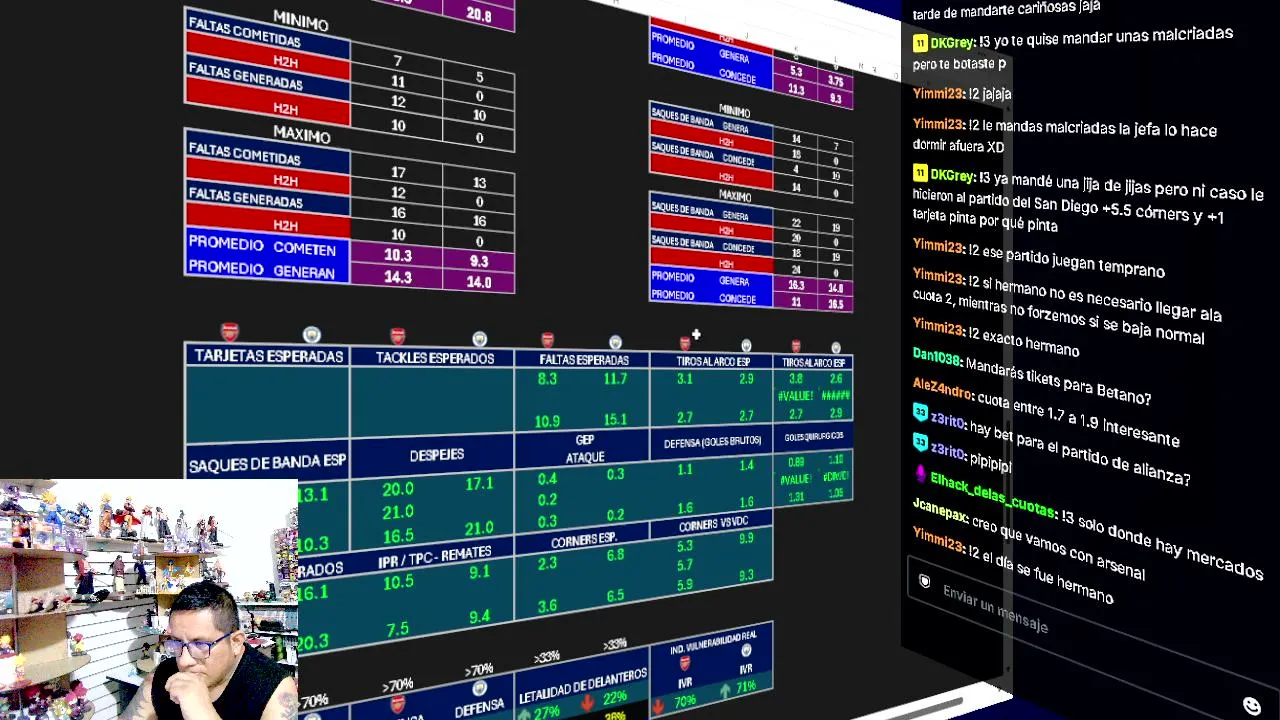The height and width of the screenshot is (720, 1280).
Task: Click the badge beside z3rit0's 'pipipipi' message
Action: click(x=920, y=442)
